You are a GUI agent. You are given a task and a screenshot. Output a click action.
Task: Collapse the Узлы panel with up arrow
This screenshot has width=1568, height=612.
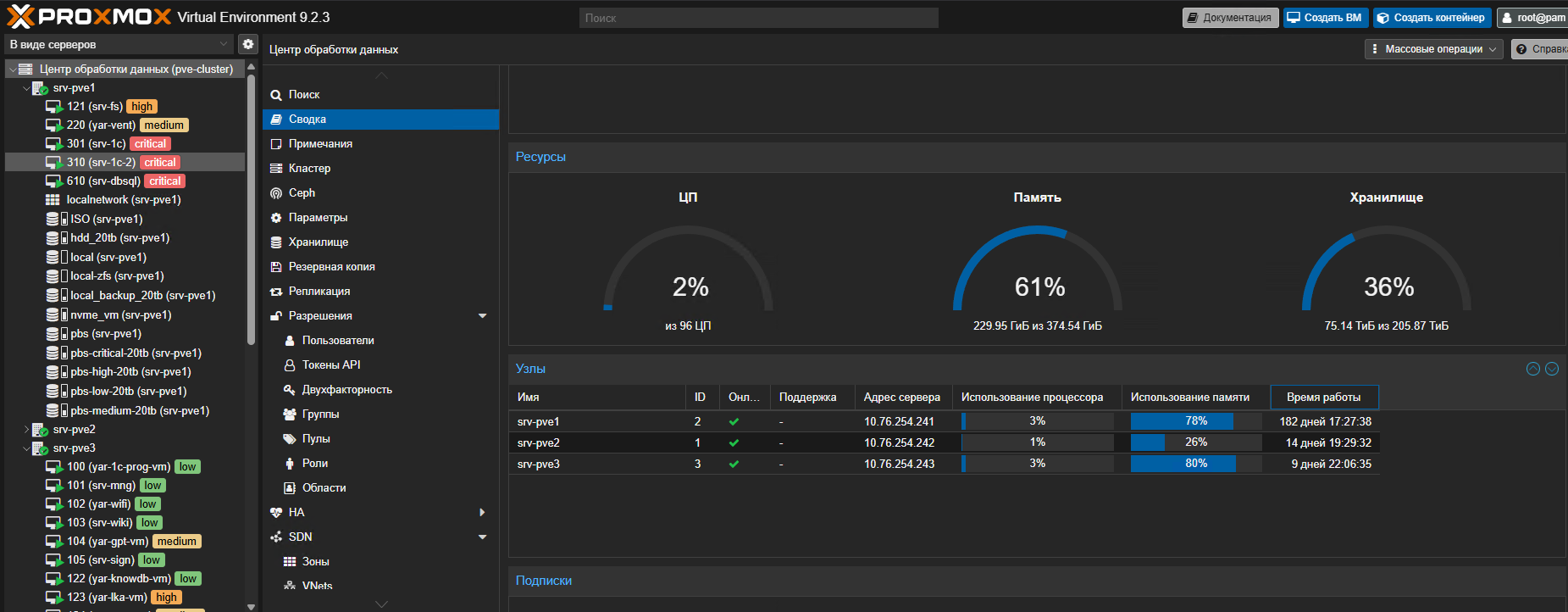coord(1533,369)
